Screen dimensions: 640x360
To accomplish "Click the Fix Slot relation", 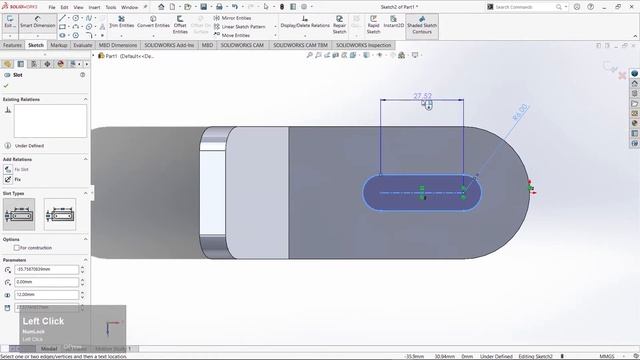I will click(x=8, y=169).
